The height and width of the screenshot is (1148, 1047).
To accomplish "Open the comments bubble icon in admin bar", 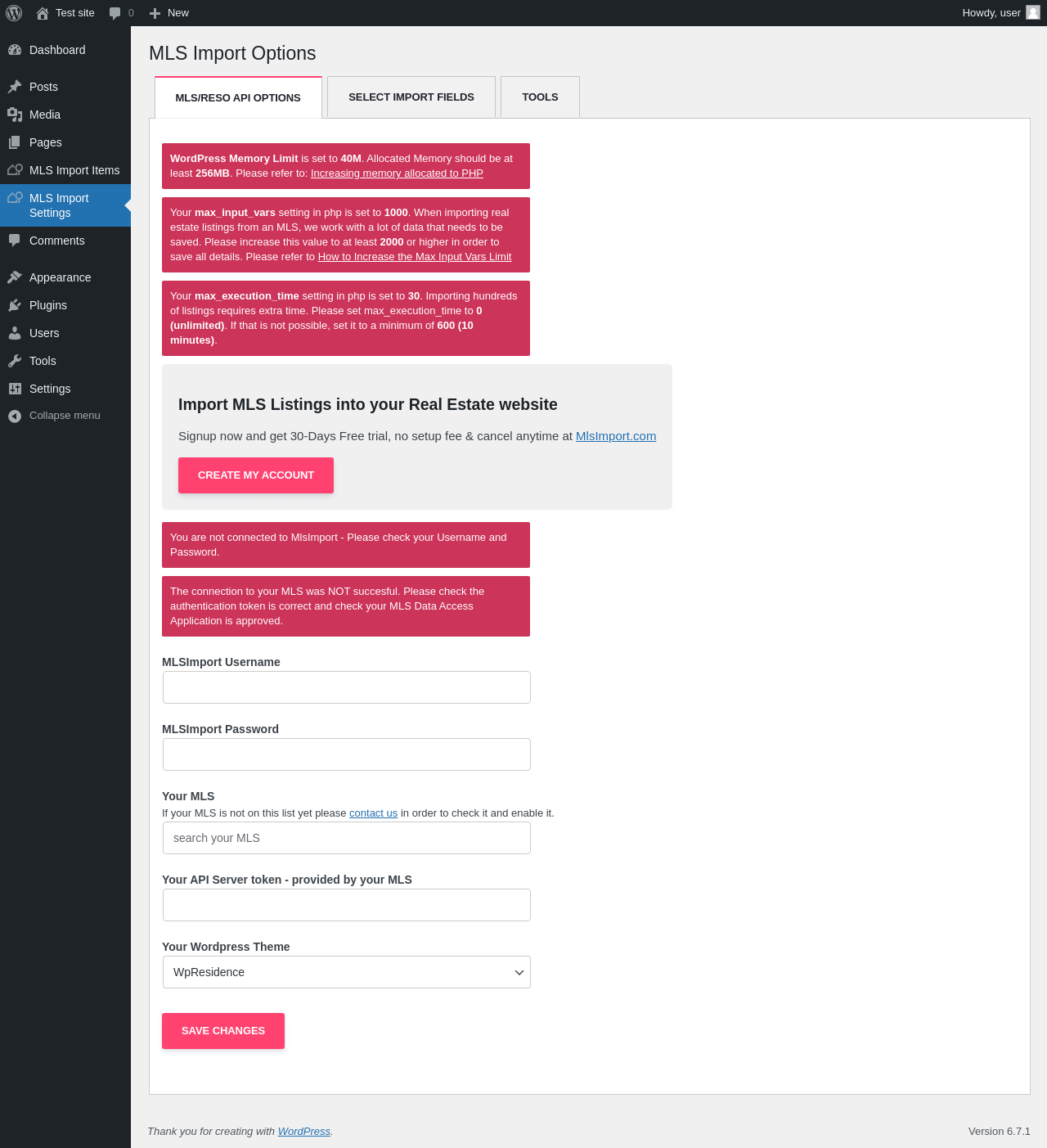I will tap(115, 13).
